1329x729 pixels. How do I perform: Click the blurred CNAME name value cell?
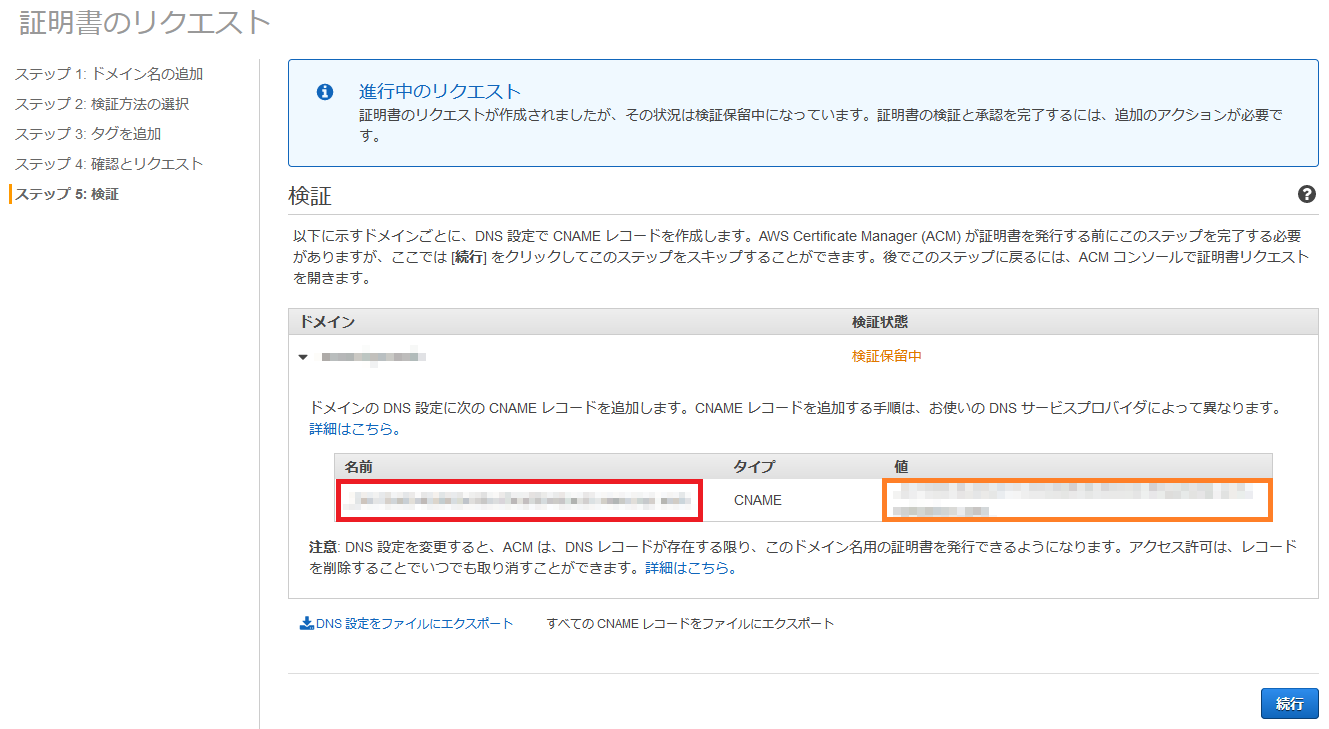point(519,500)
